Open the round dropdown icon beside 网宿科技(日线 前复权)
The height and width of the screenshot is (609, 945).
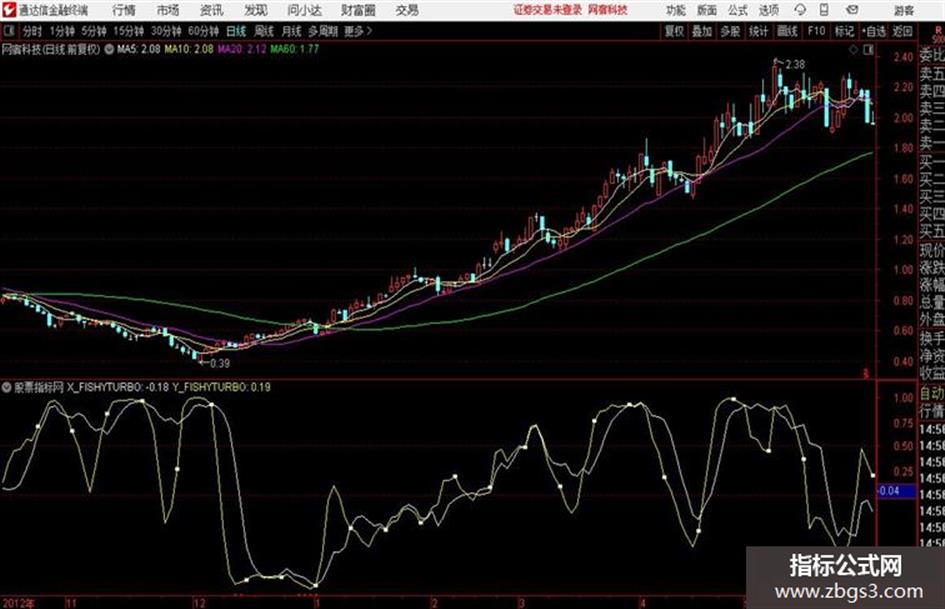(x=109, y=49)
